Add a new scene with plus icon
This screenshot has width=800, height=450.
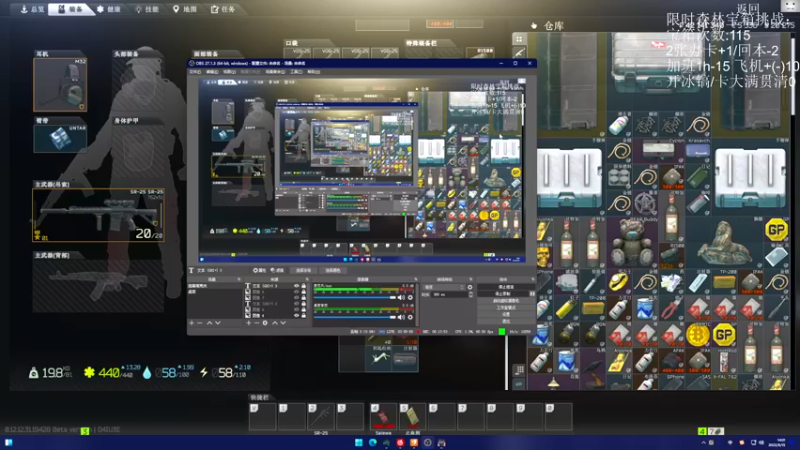[192, 323]
